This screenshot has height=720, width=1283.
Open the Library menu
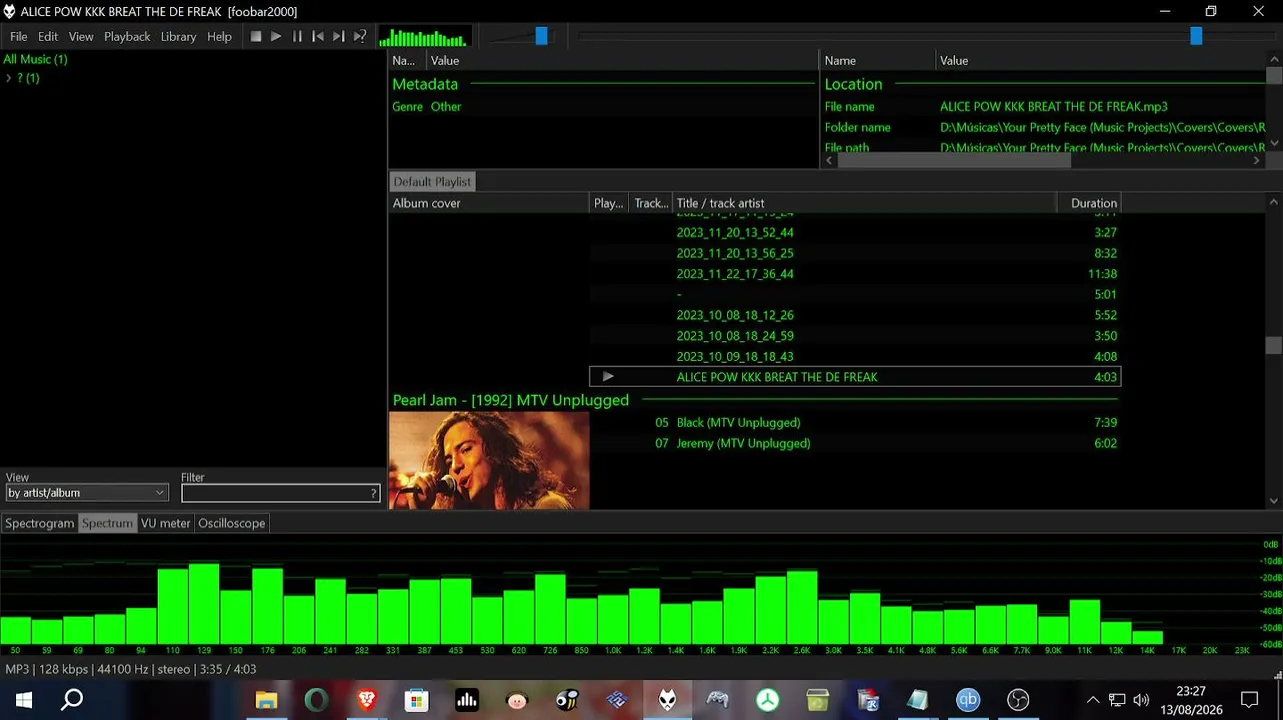pyautogui.click(x=178, y=37)
